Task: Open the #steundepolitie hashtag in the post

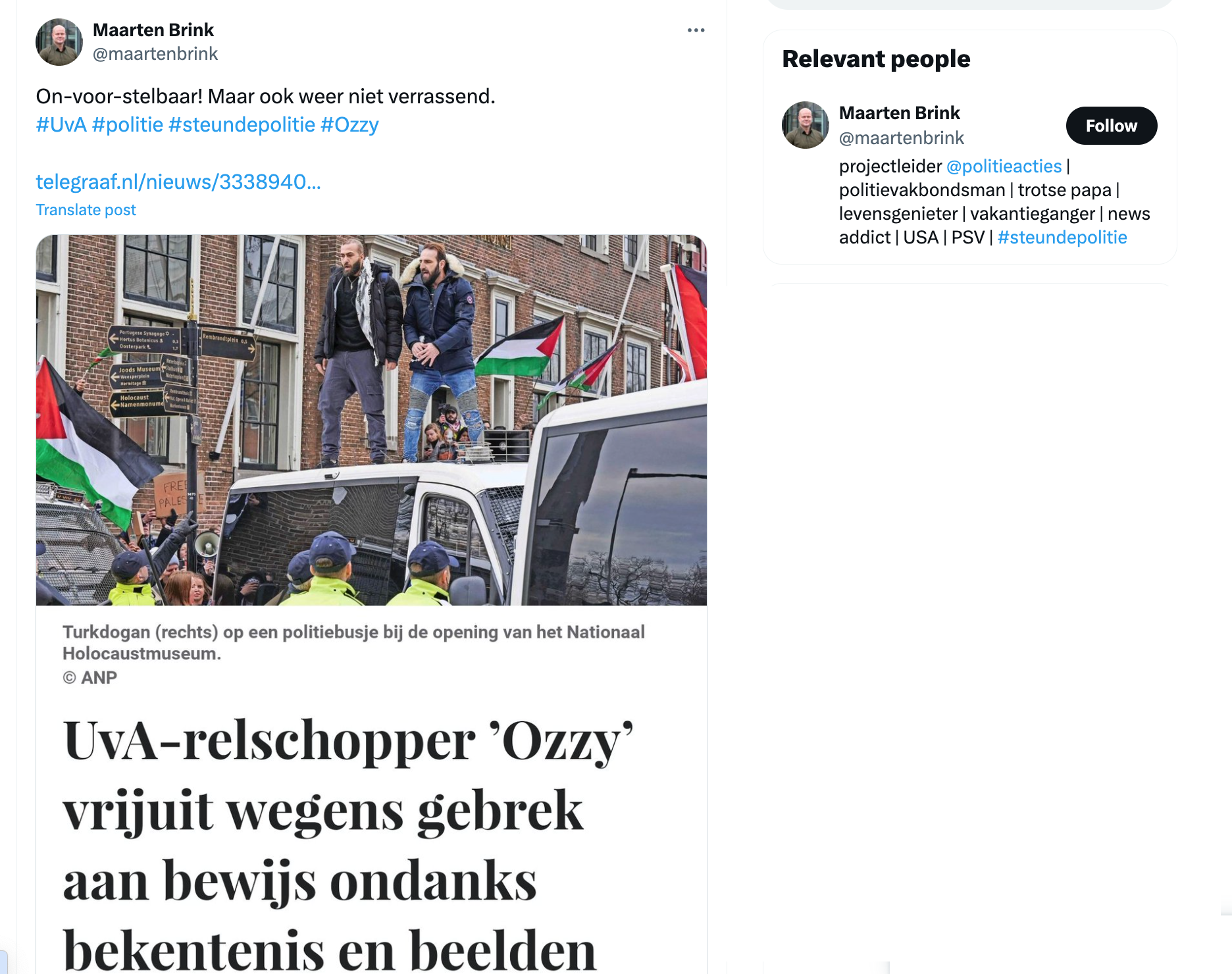Action: click(242, 124)
